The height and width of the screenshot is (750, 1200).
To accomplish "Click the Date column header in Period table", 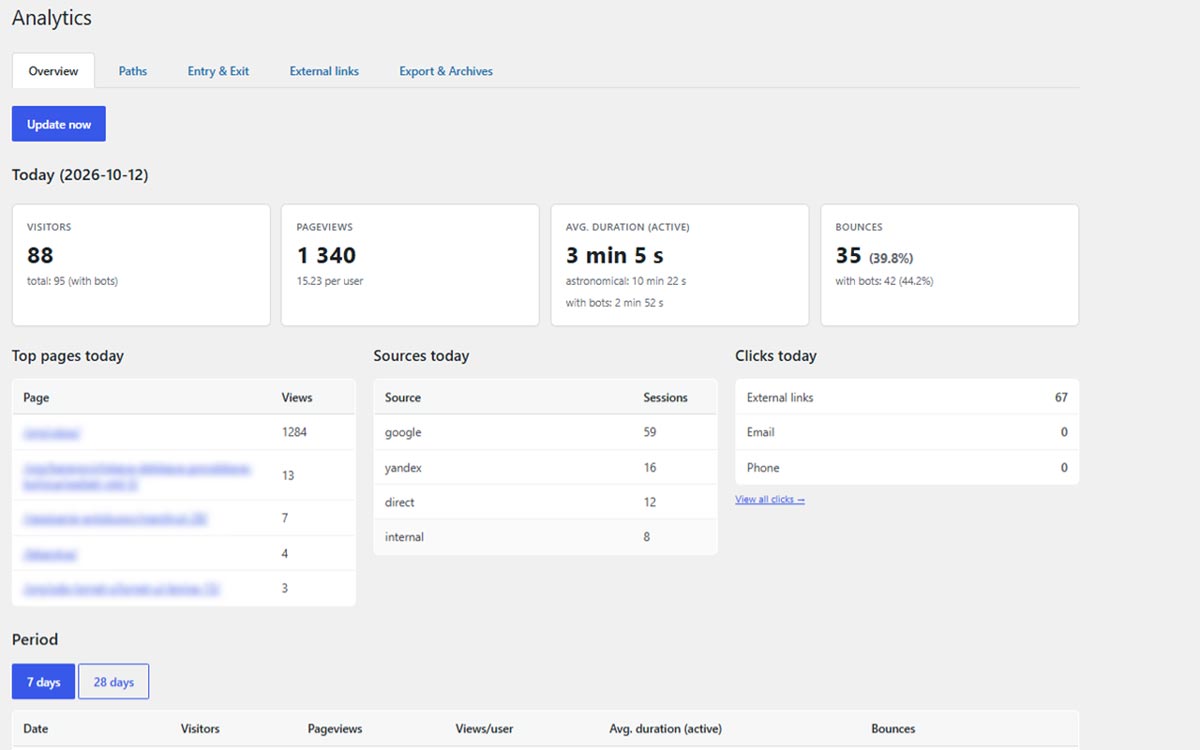I will 36,728.
